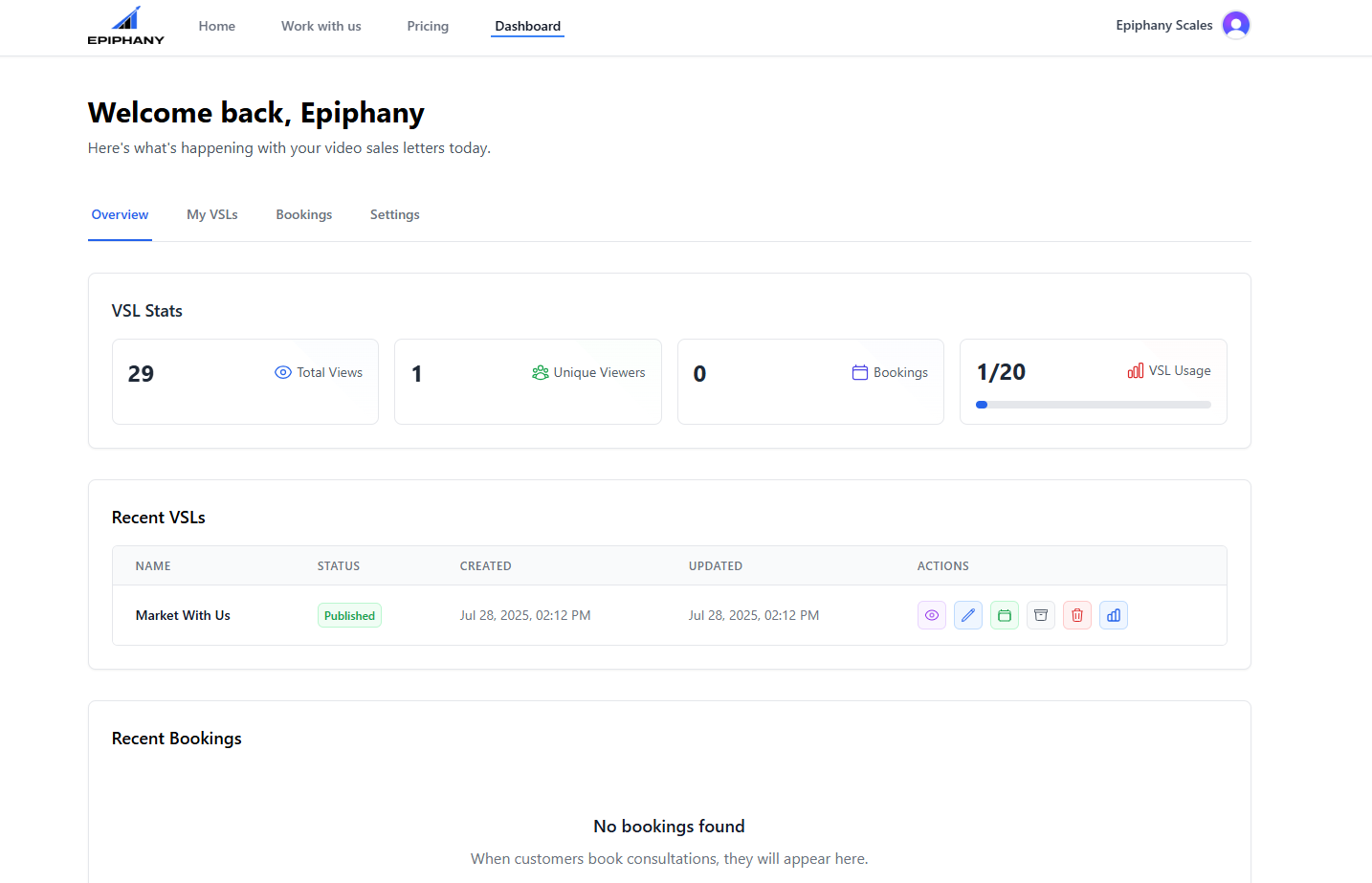Viewport: 1372px width, 883px height.
Task: Open the Bookings tab
Action: [x=304, y=214]
